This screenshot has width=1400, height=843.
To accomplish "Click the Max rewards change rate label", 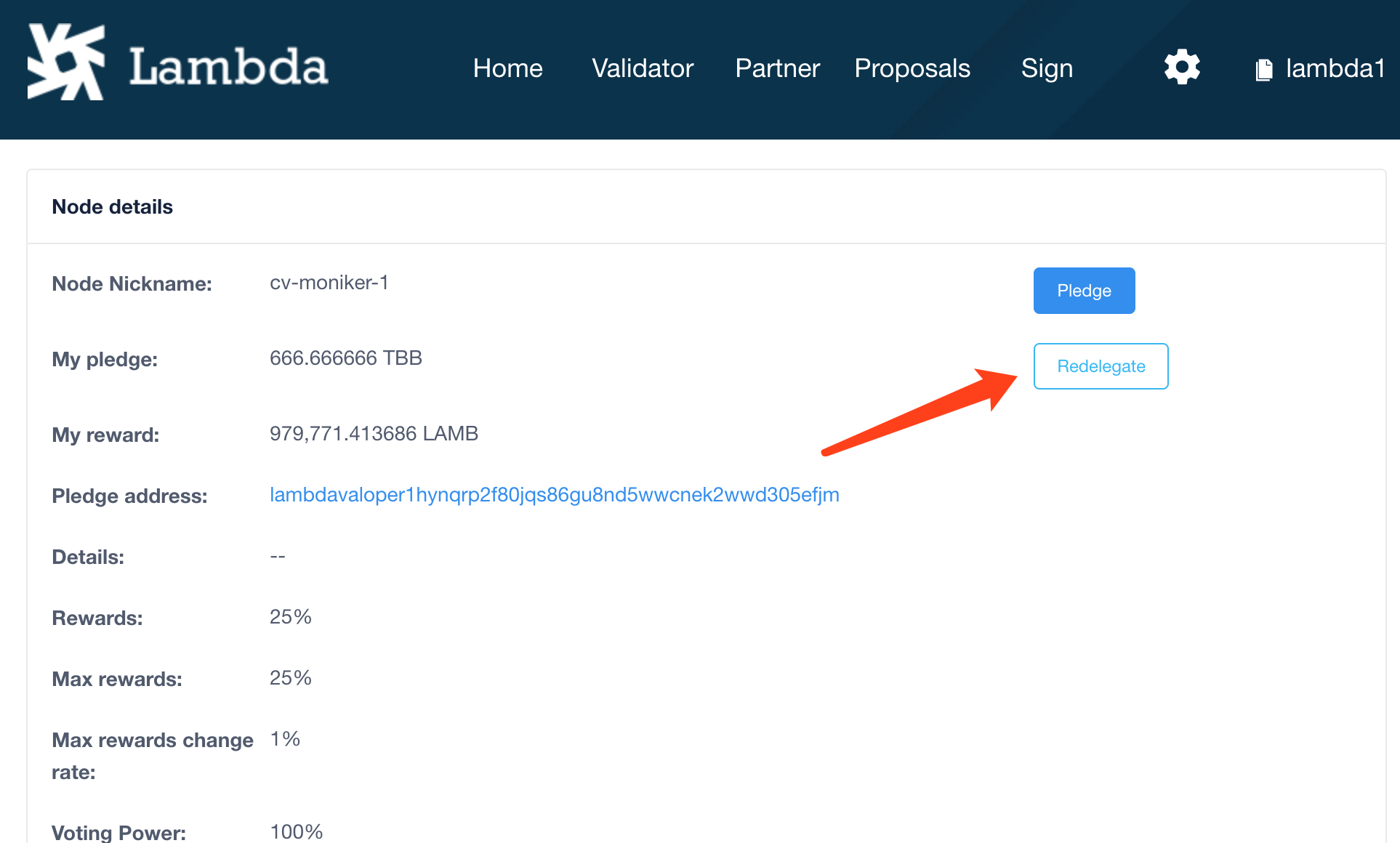I will click(153, 756).
